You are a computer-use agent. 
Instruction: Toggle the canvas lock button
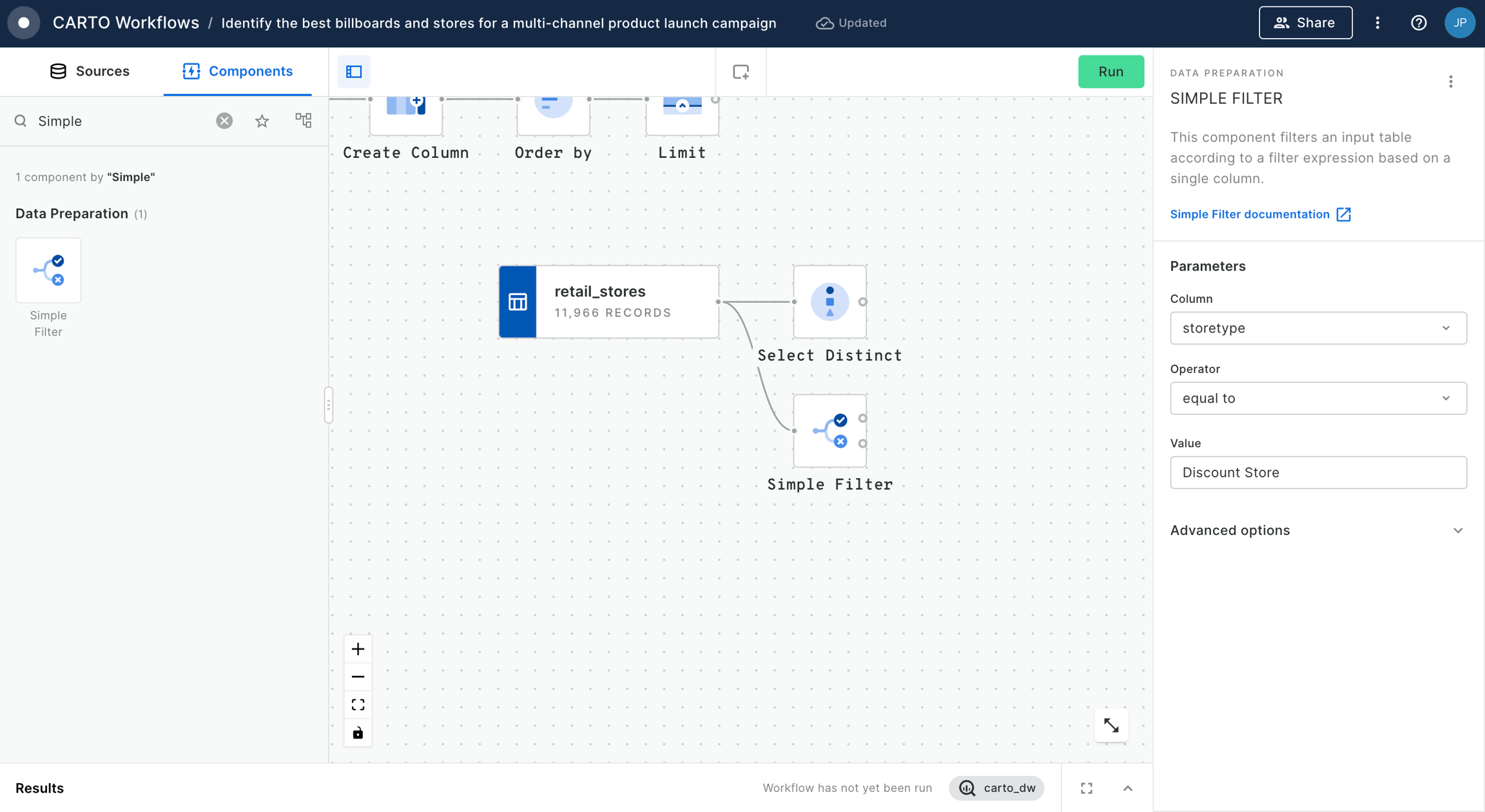(358, 733)
